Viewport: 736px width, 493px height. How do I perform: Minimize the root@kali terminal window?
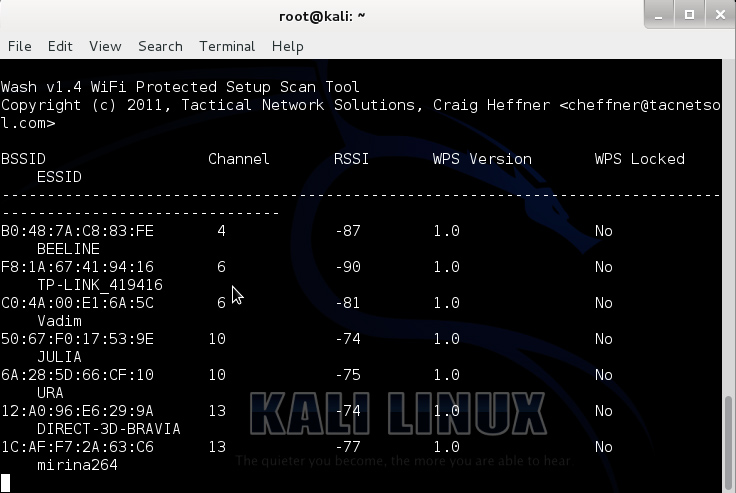659,15
